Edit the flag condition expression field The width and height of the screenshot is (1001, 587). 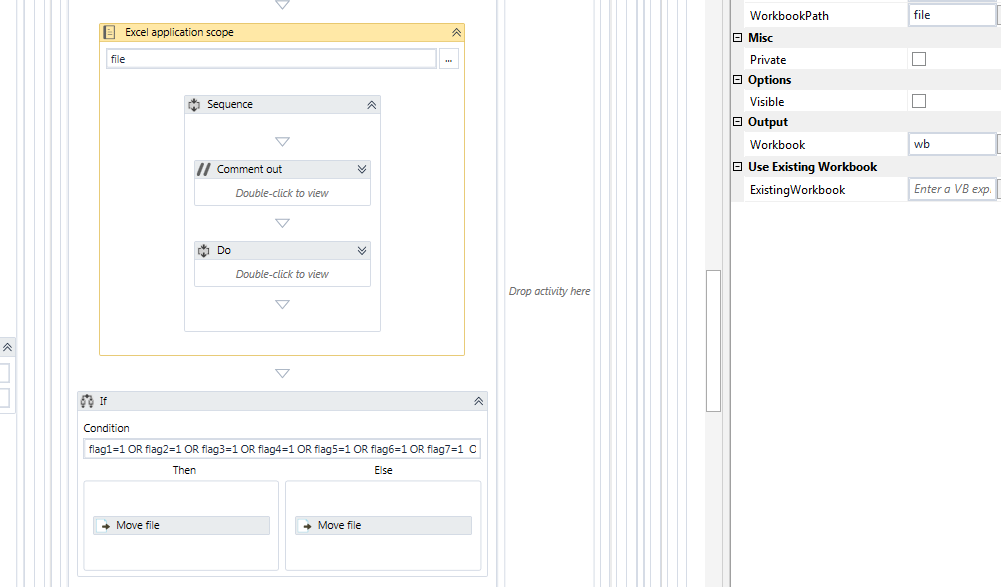(x=281, y=448)
